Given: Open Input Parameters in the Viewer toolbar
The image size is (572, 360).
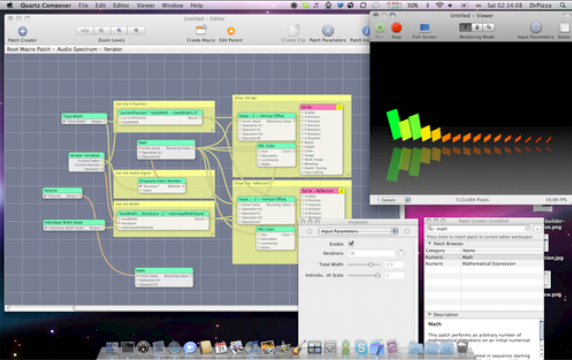Looking at the screenshot, I should pyautogui.click(x=536, y=28).
